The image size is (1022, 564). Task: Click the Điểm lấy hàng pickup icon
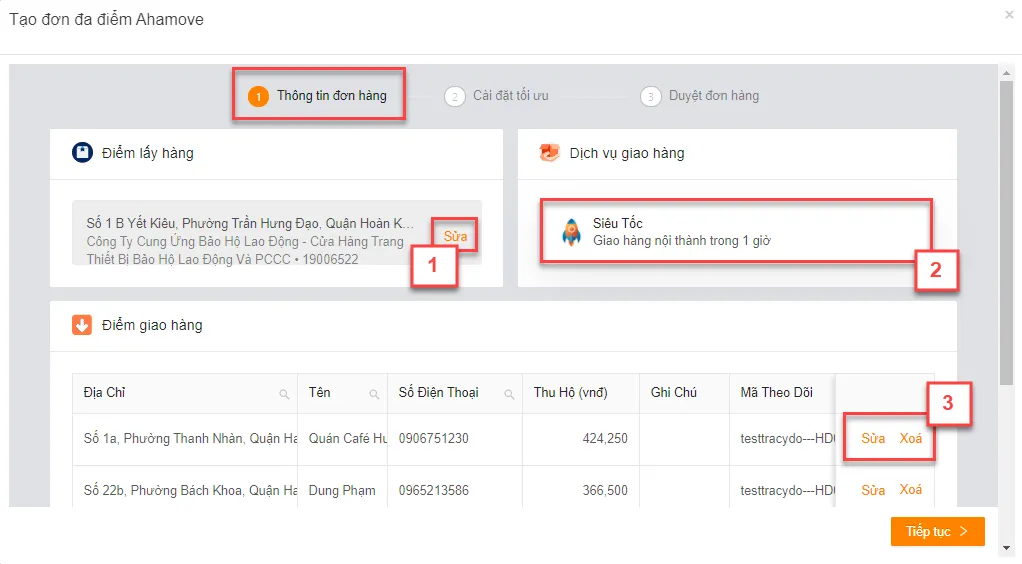[82, 153]
